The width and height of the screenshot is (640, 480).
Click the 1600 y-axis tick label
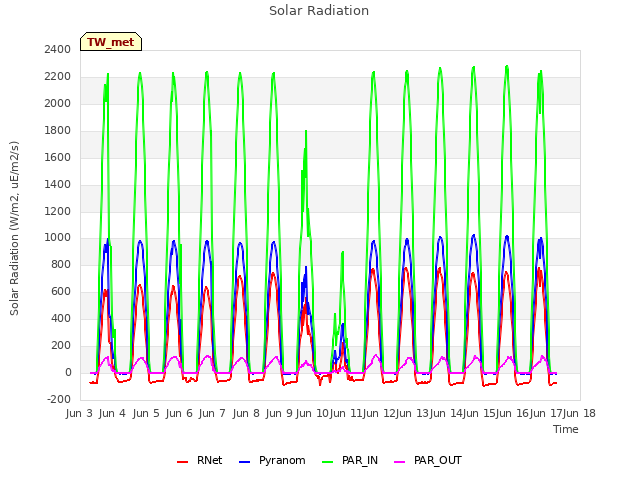point(58,157)
